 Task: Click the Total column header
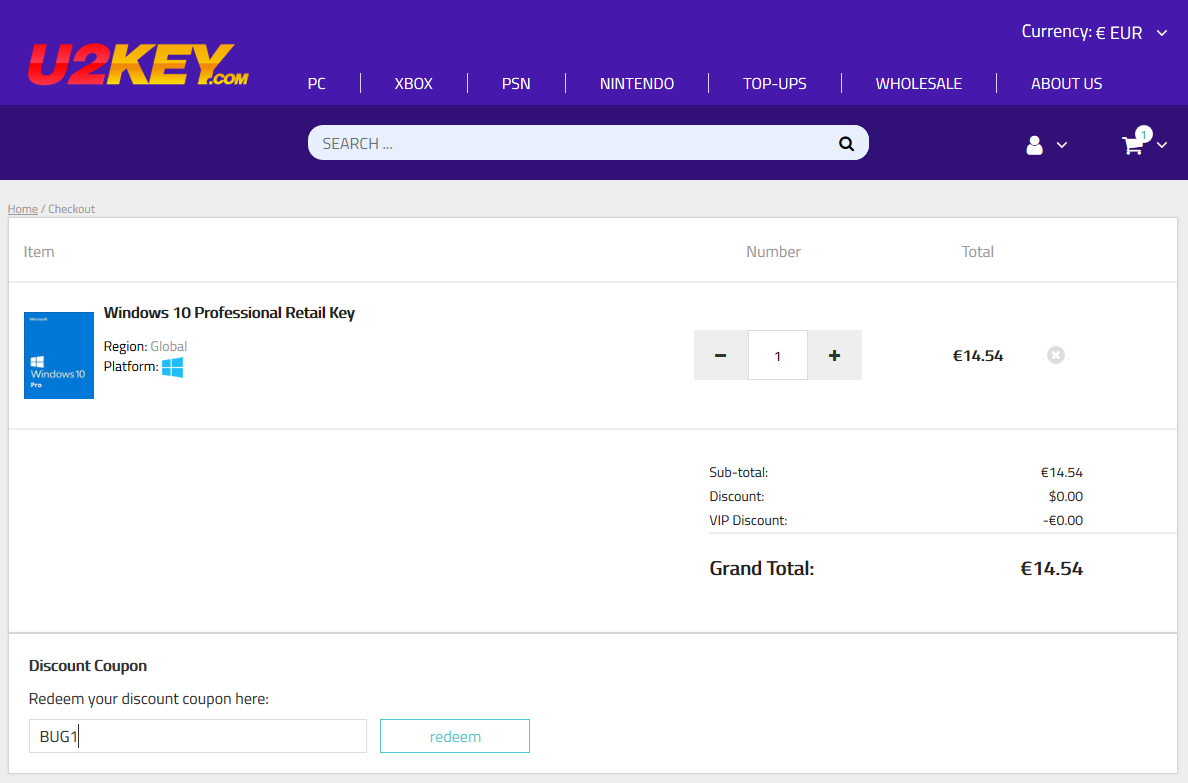977,252
